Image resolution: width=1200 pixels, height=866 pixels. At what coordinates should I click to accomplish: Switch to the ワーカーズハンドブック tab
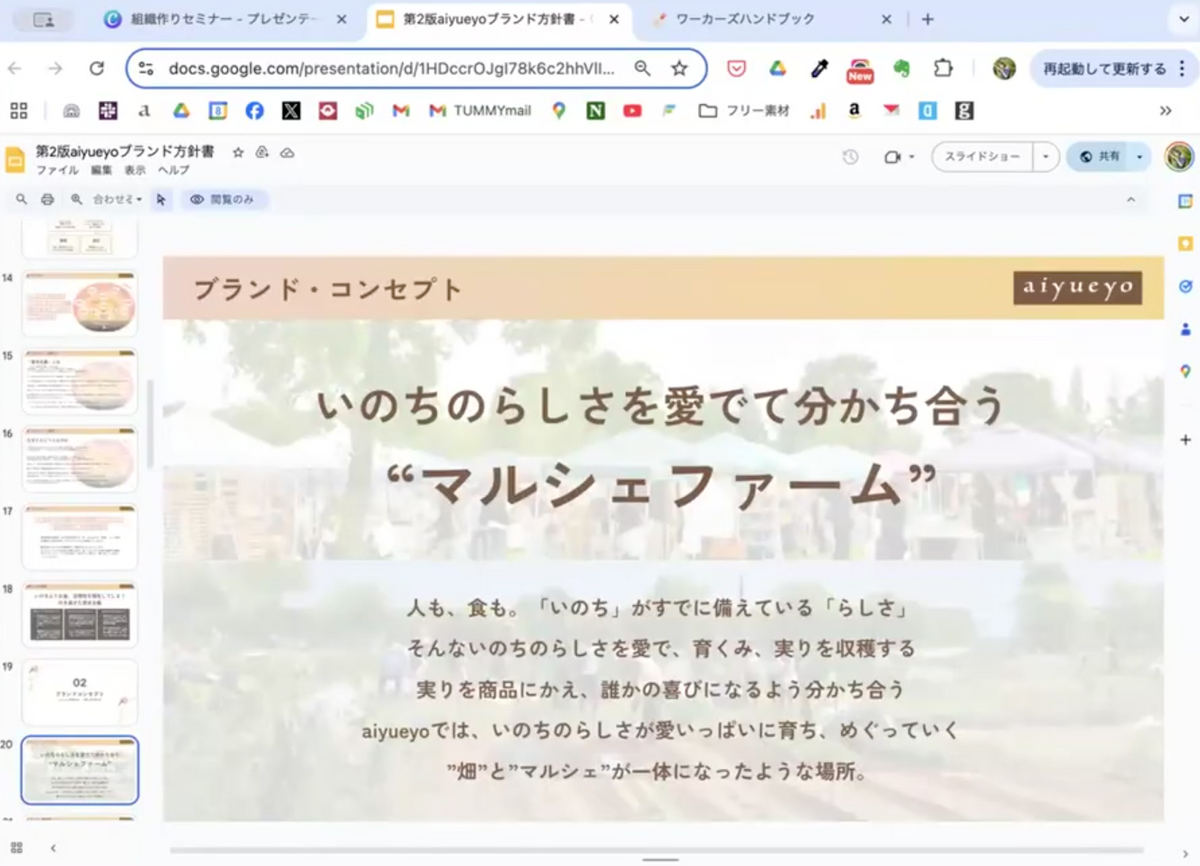(x=760, y=19)
